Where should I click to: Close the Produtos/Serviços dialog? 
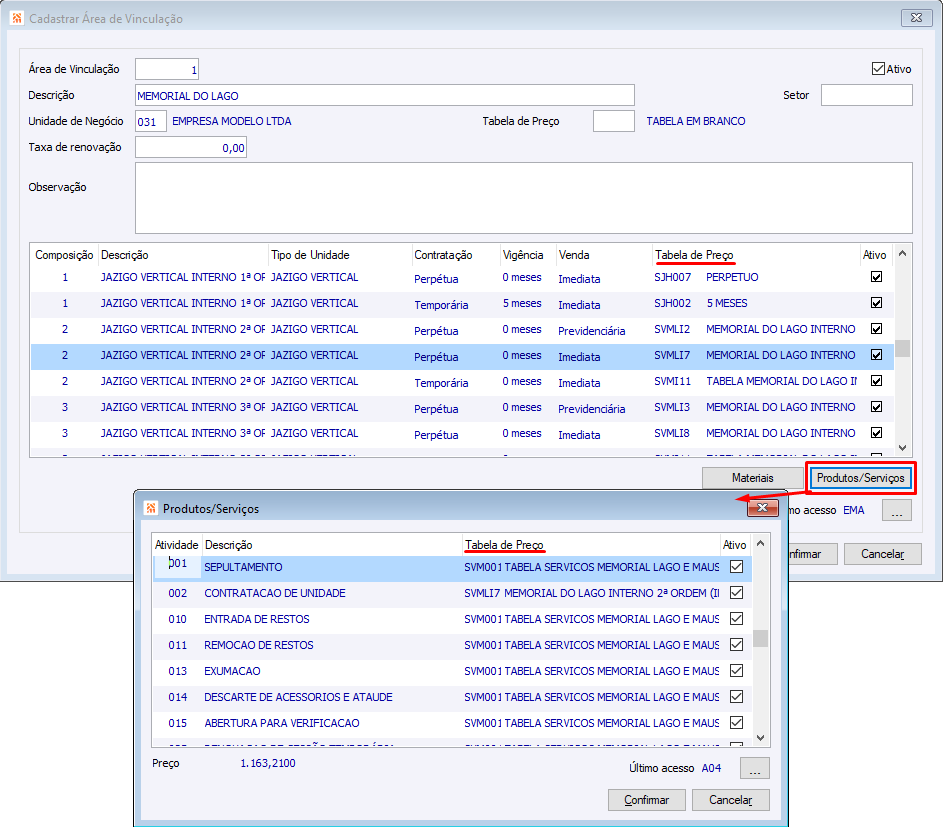(763, 508)
